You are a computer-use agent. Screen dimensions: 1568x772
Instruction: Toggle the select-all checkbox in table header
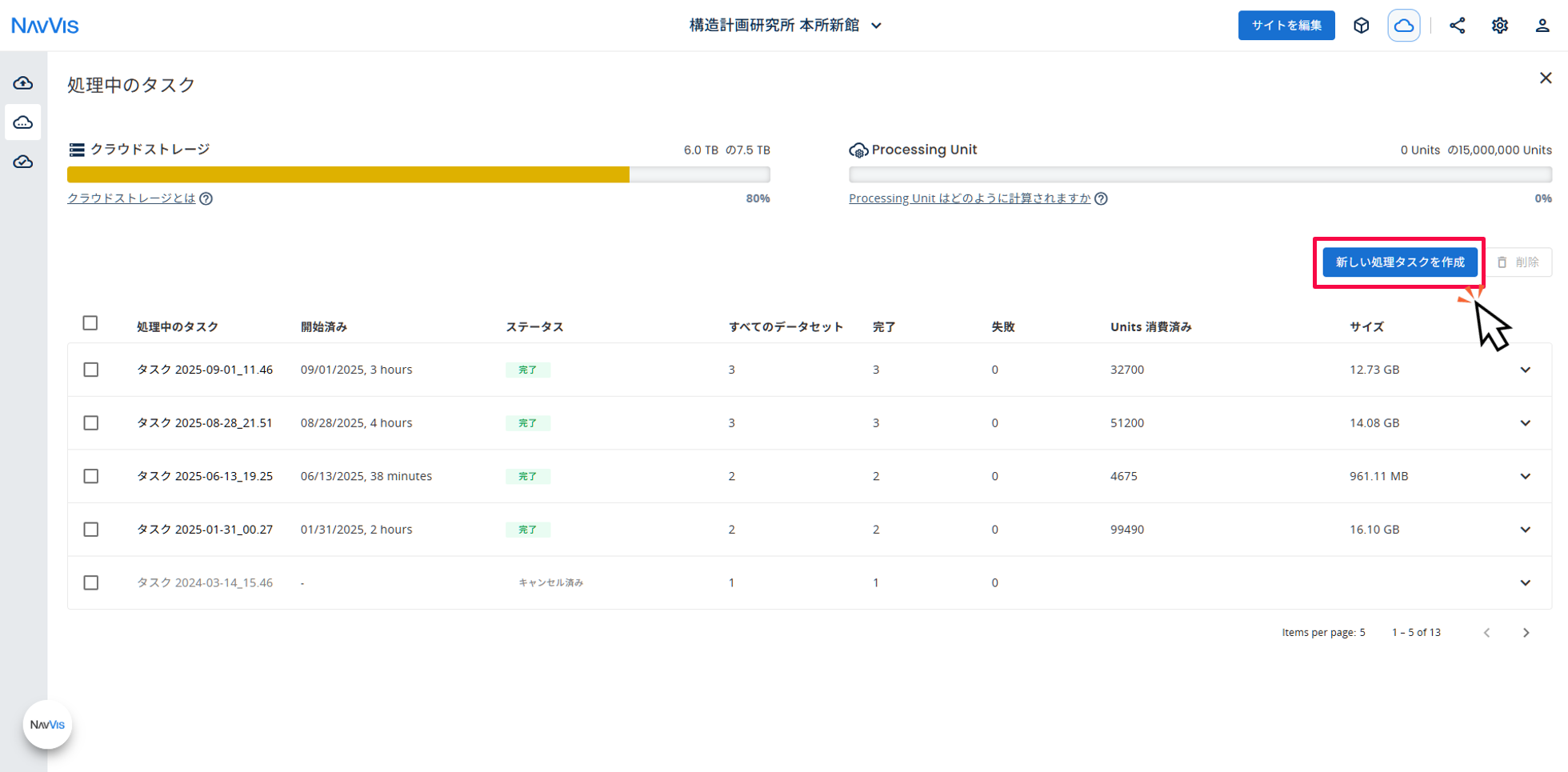click(x=90, y=323)
